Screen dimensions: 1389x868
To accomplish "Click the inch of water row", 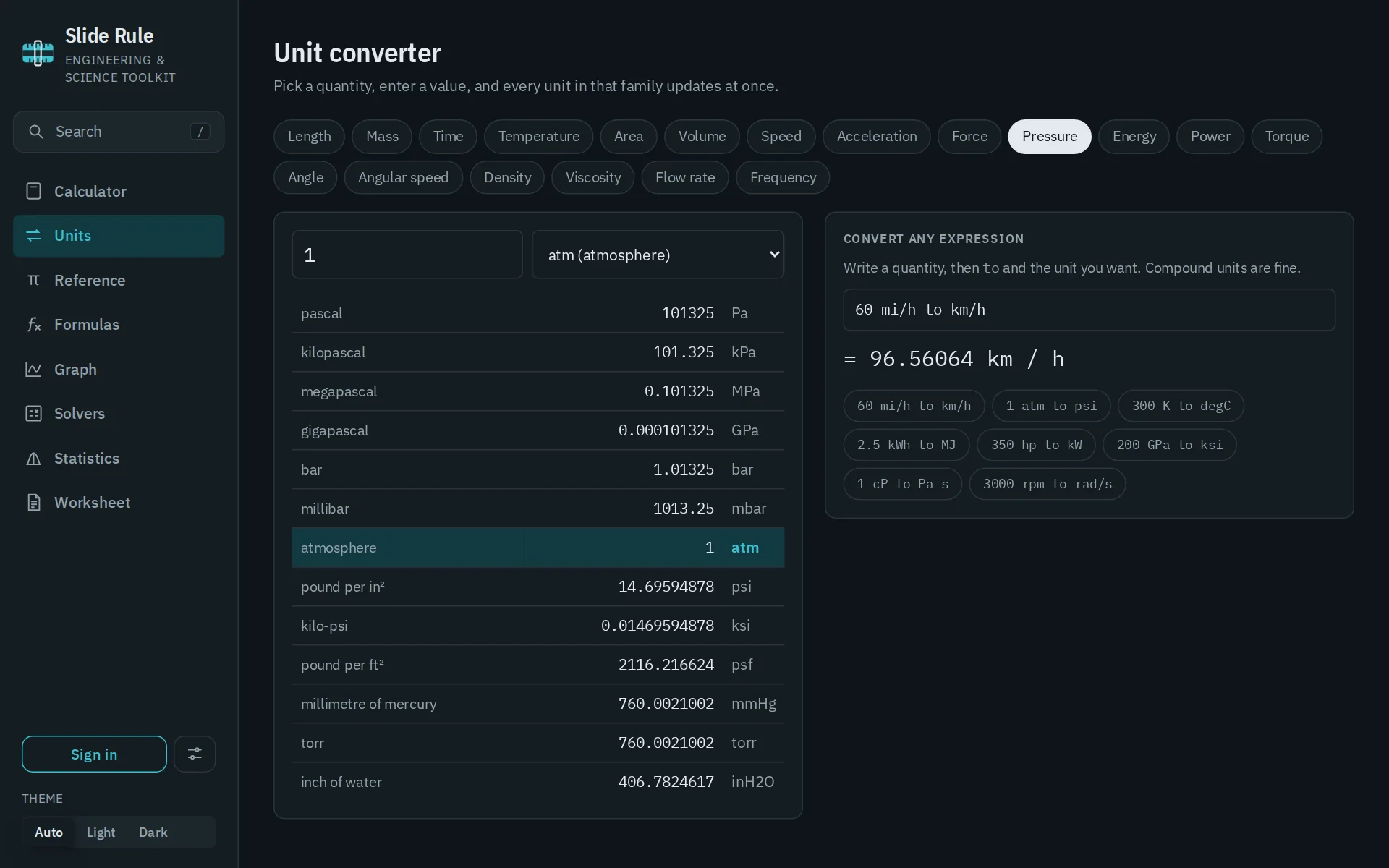I will pos(538,782).
